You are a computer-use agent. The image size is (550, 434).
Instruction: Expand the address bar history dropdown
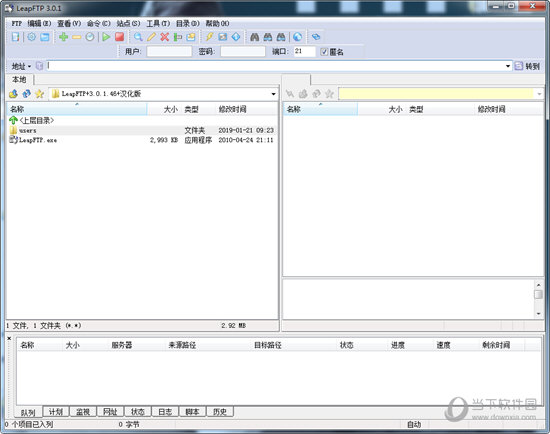click(508, 66)
